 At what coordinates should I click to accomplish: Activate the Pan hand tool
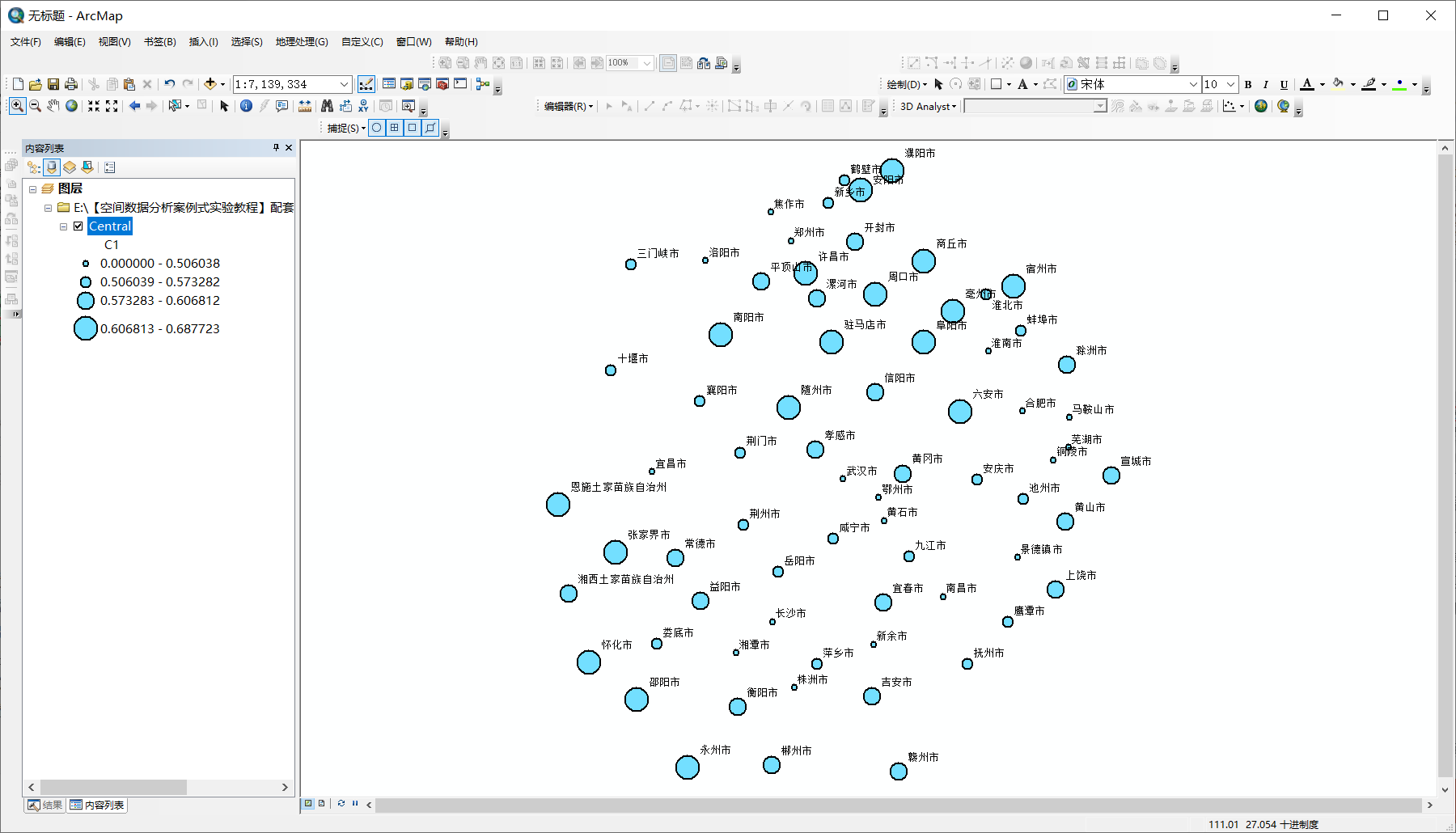[x=53, y=106]
